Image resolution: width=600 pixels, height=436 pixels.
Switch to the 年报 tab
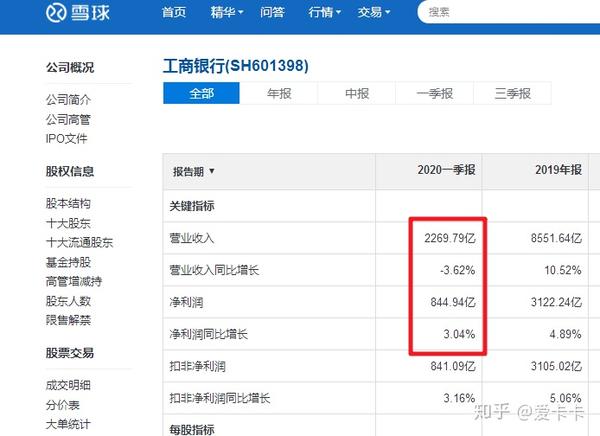(279, 93)
